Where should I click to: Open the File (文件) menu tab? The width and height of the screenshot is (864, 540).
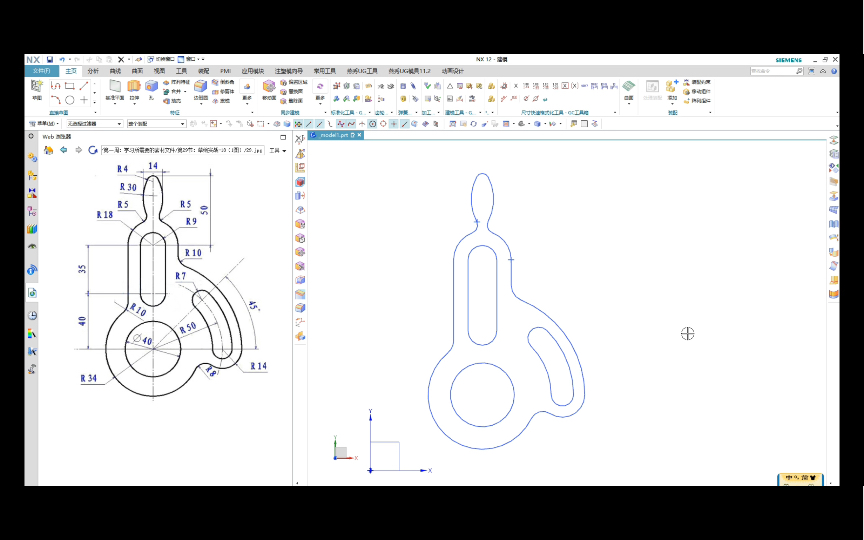point(41,71)
